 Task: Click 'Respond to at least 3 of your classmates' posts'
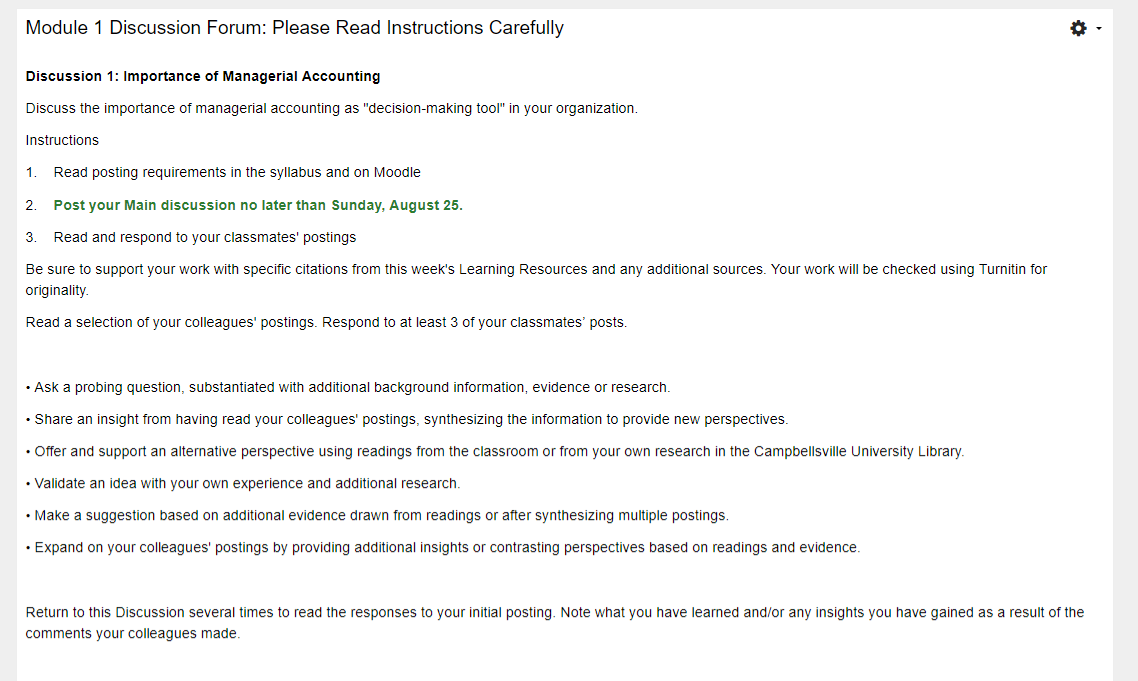pyautogui.click(x=475, y=322)
